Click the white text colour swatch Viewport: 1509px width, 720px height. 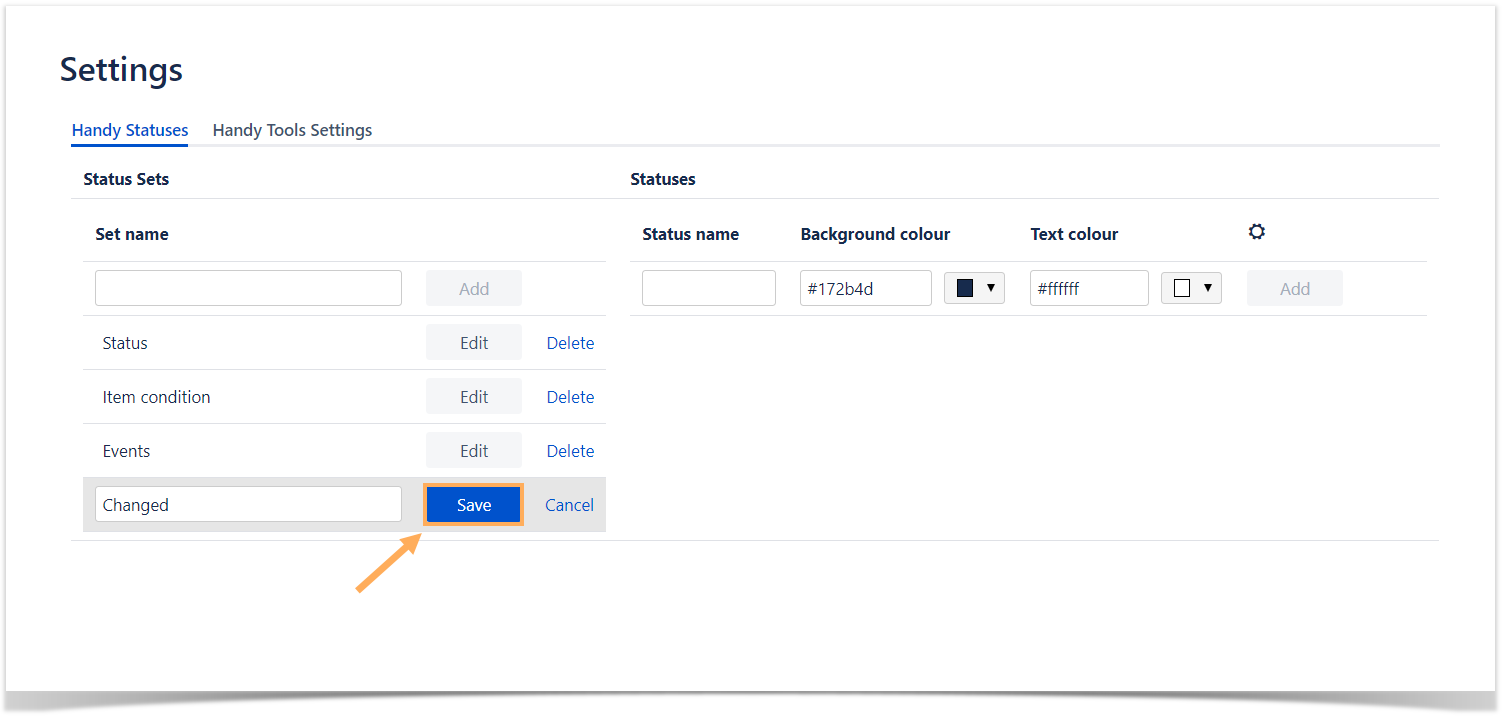point(1182,288)
